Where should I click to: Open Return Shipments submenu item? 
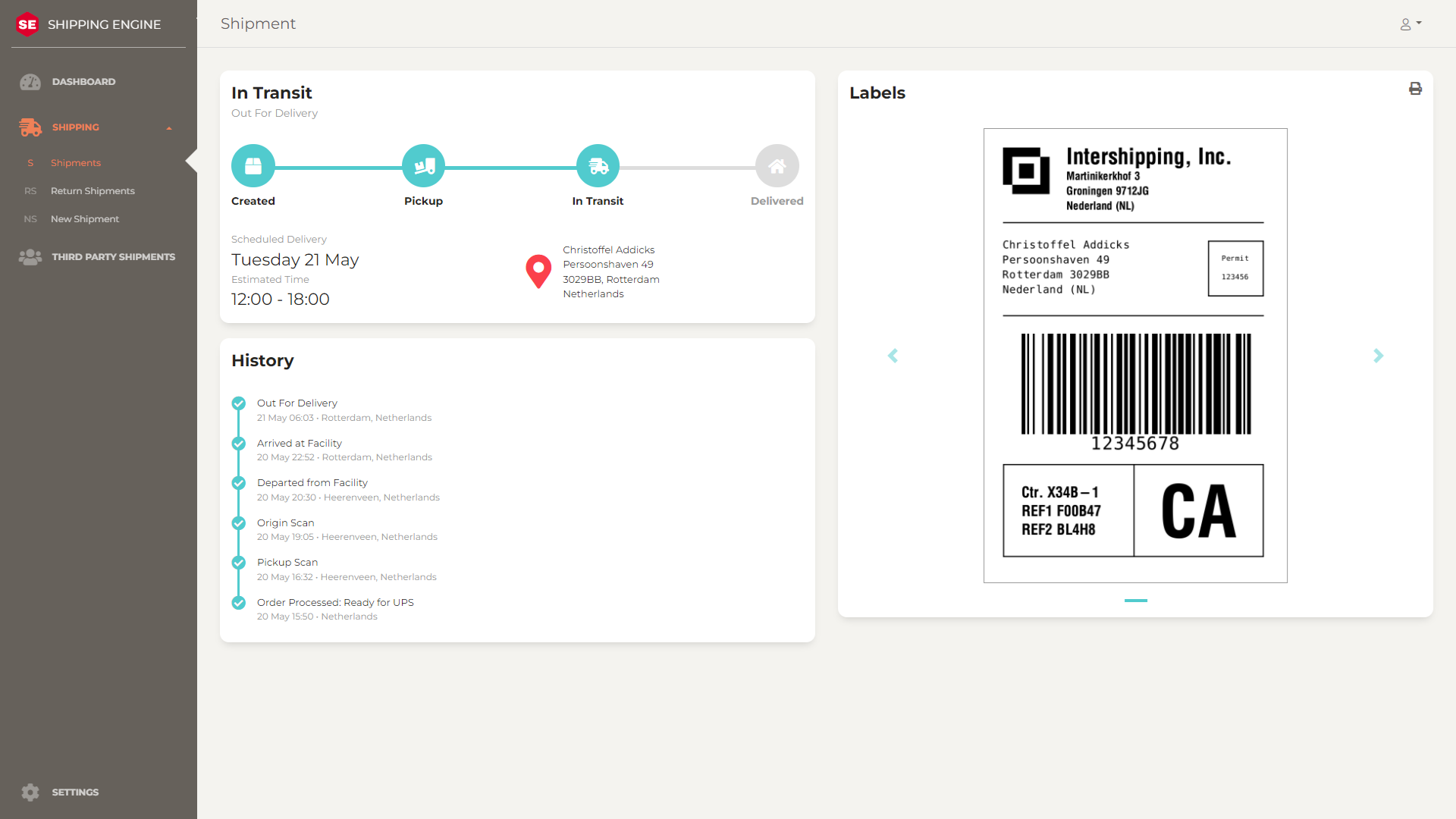[93, 191]
